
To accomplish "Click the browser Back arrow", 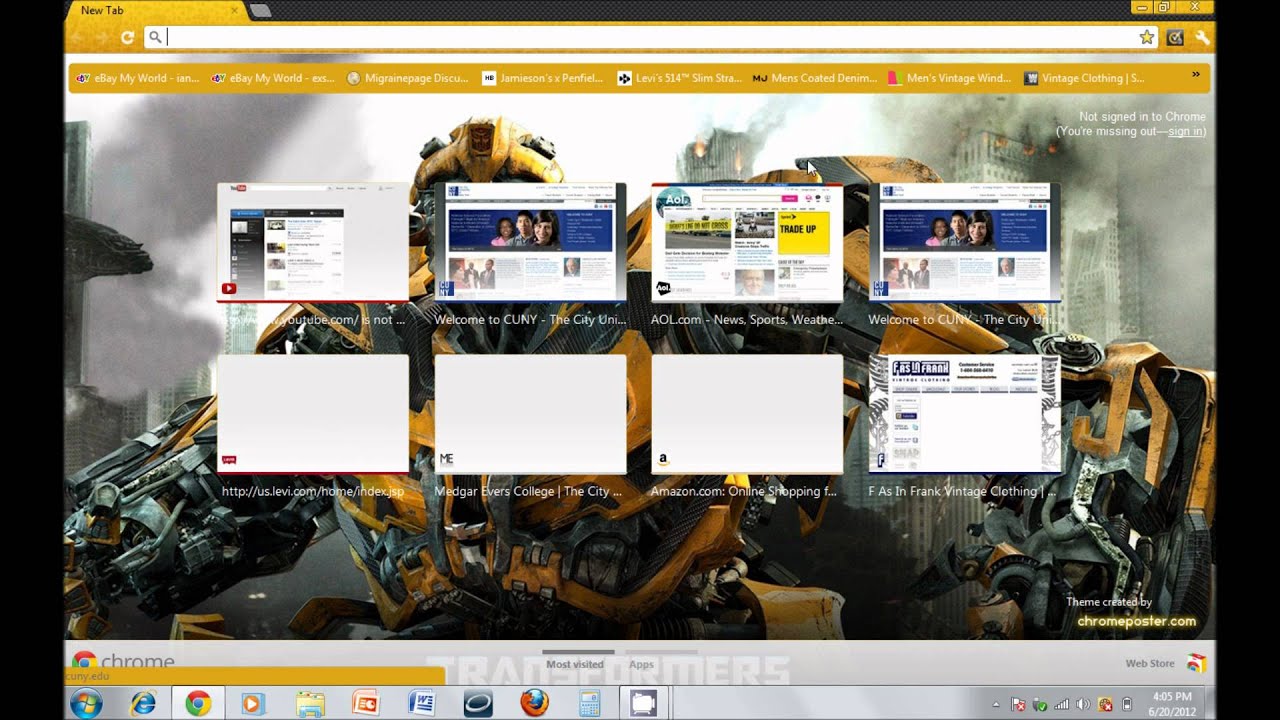I will (80, 37).
